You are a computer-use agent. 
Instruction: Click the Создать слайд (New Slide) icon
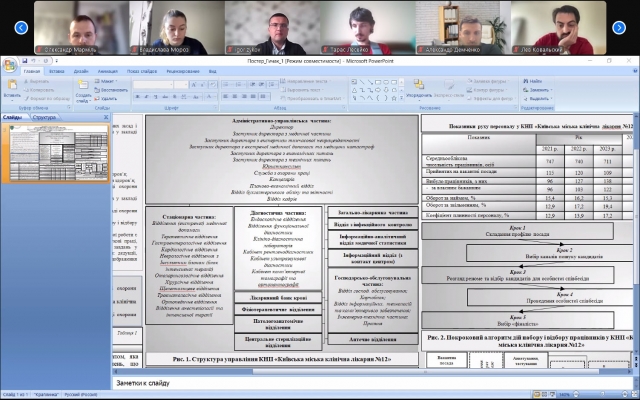pos(83,85)
